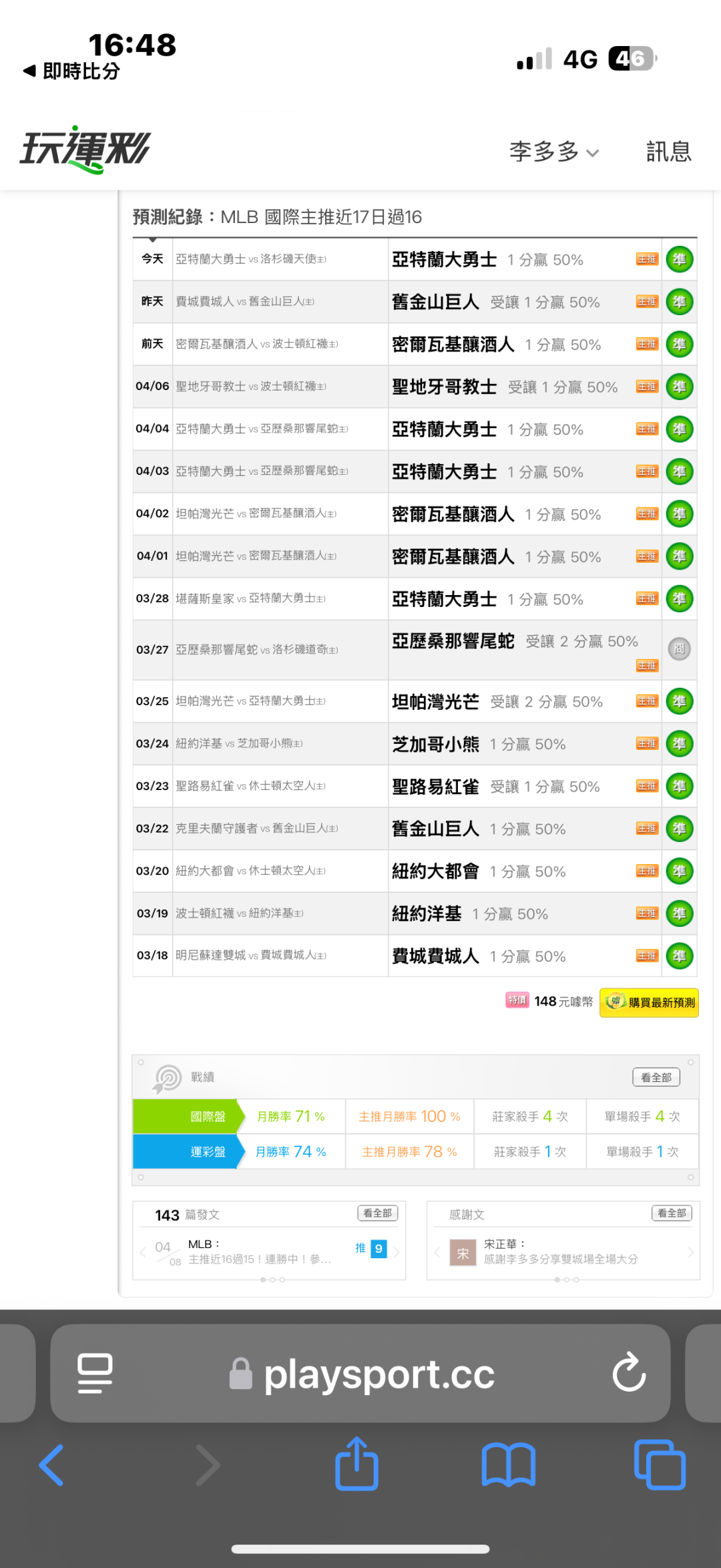721x1568 pixels.
Task: Tap Safari share icon
Action: pos(356,1463)
